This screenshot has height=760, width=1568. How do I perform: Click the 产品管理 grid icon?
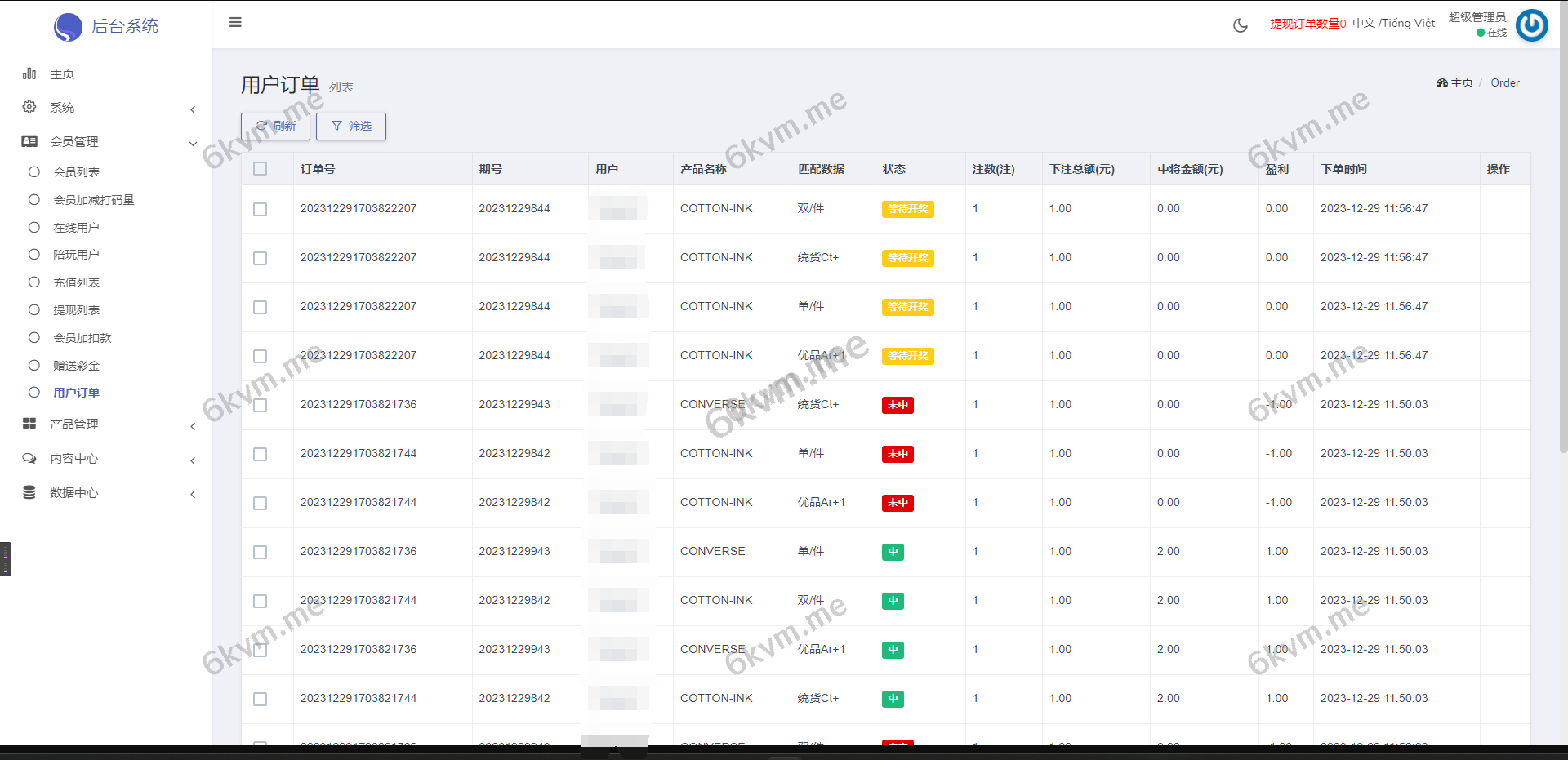coord(29,424)
